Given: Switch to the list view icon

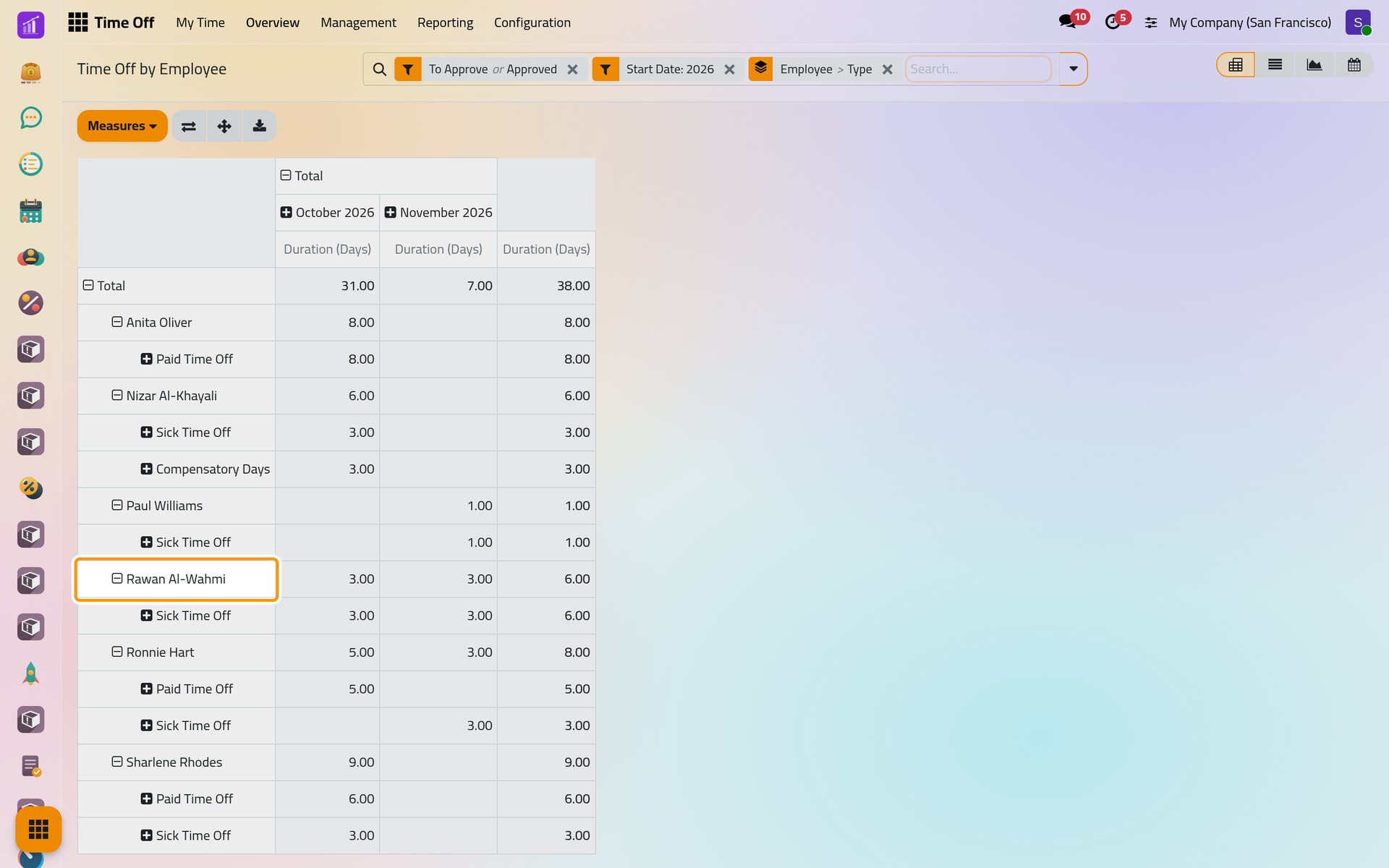Looking at the screenshot, I should click(1275, 65).
